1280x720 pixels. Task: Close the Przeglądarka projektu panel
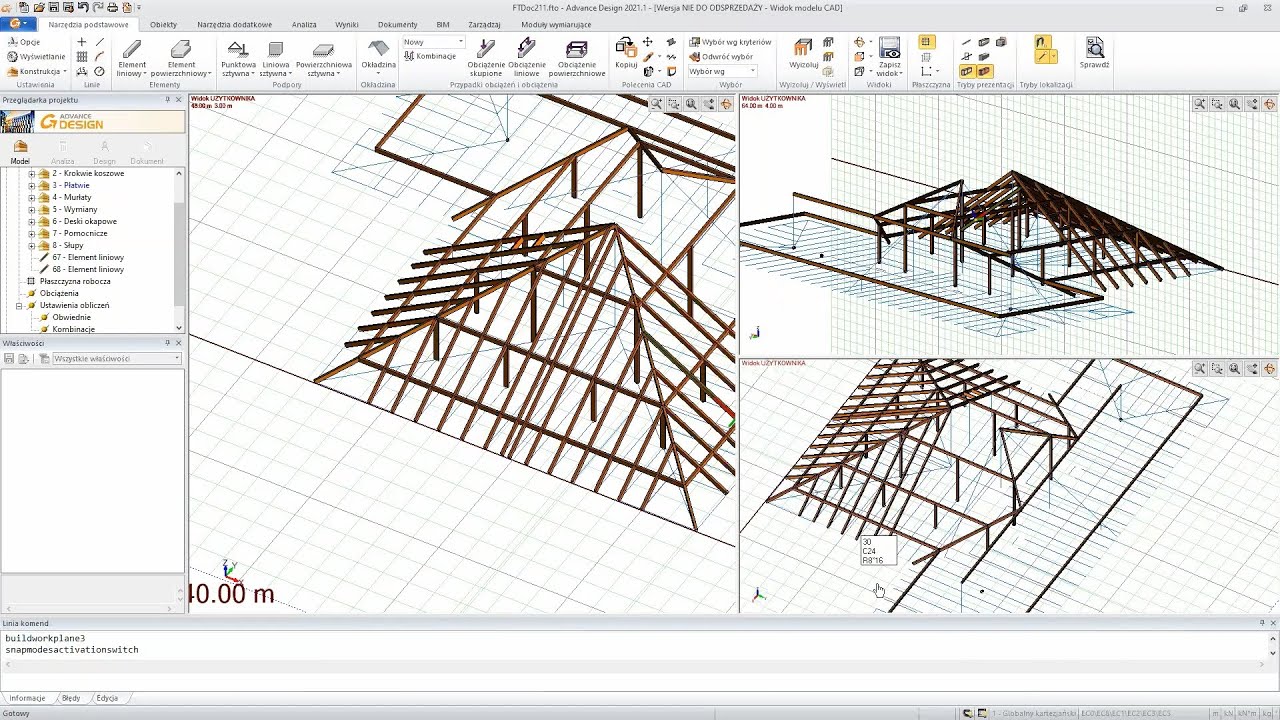[x=179, y=100]
